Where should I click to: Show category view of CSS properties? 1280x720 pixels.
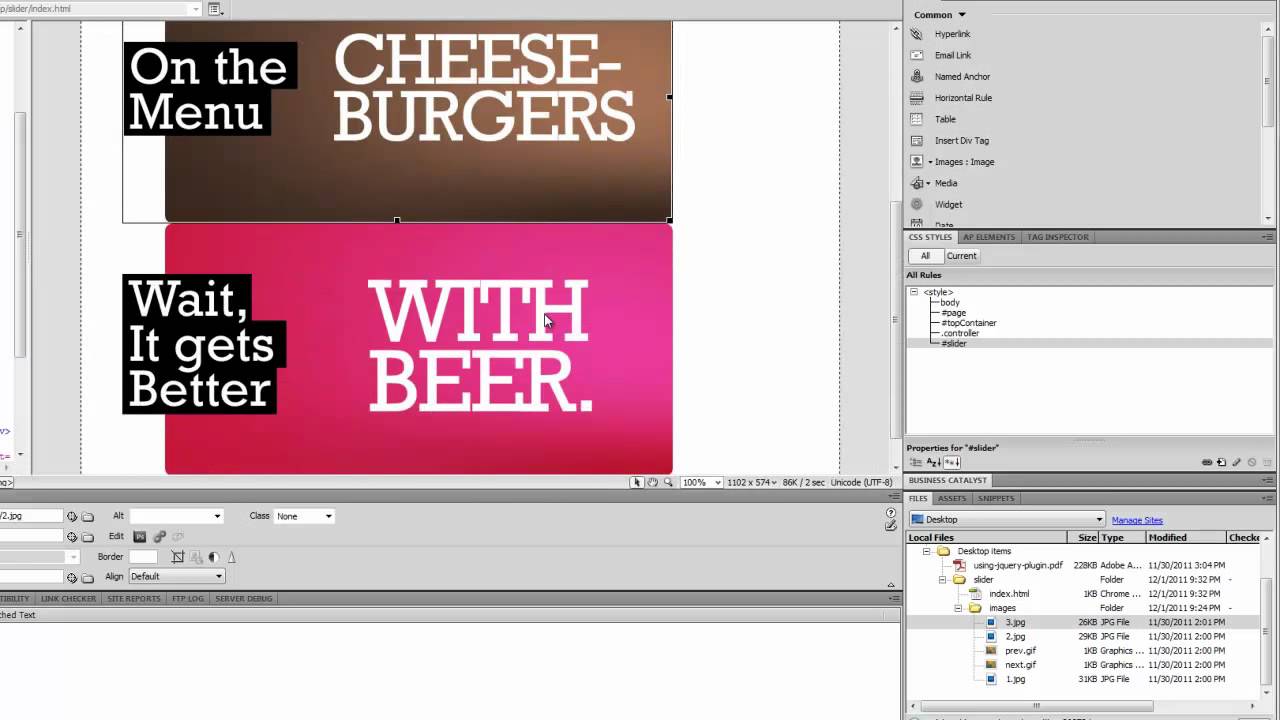(916, 462)
